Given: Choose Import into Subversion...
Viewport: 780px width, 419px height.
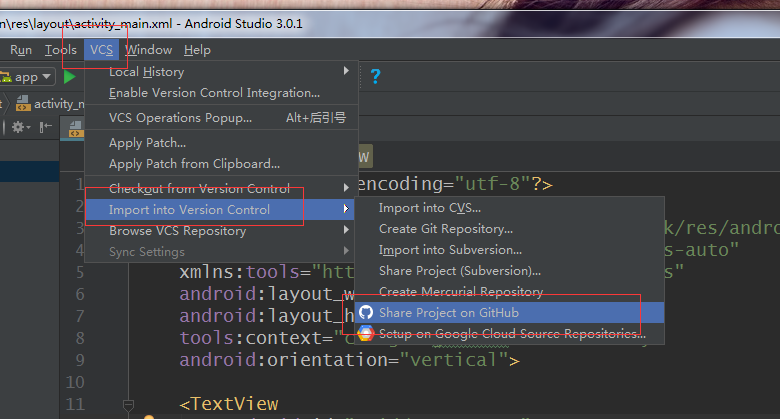Looking at the screenshot, I should click(x=509, y=250).
